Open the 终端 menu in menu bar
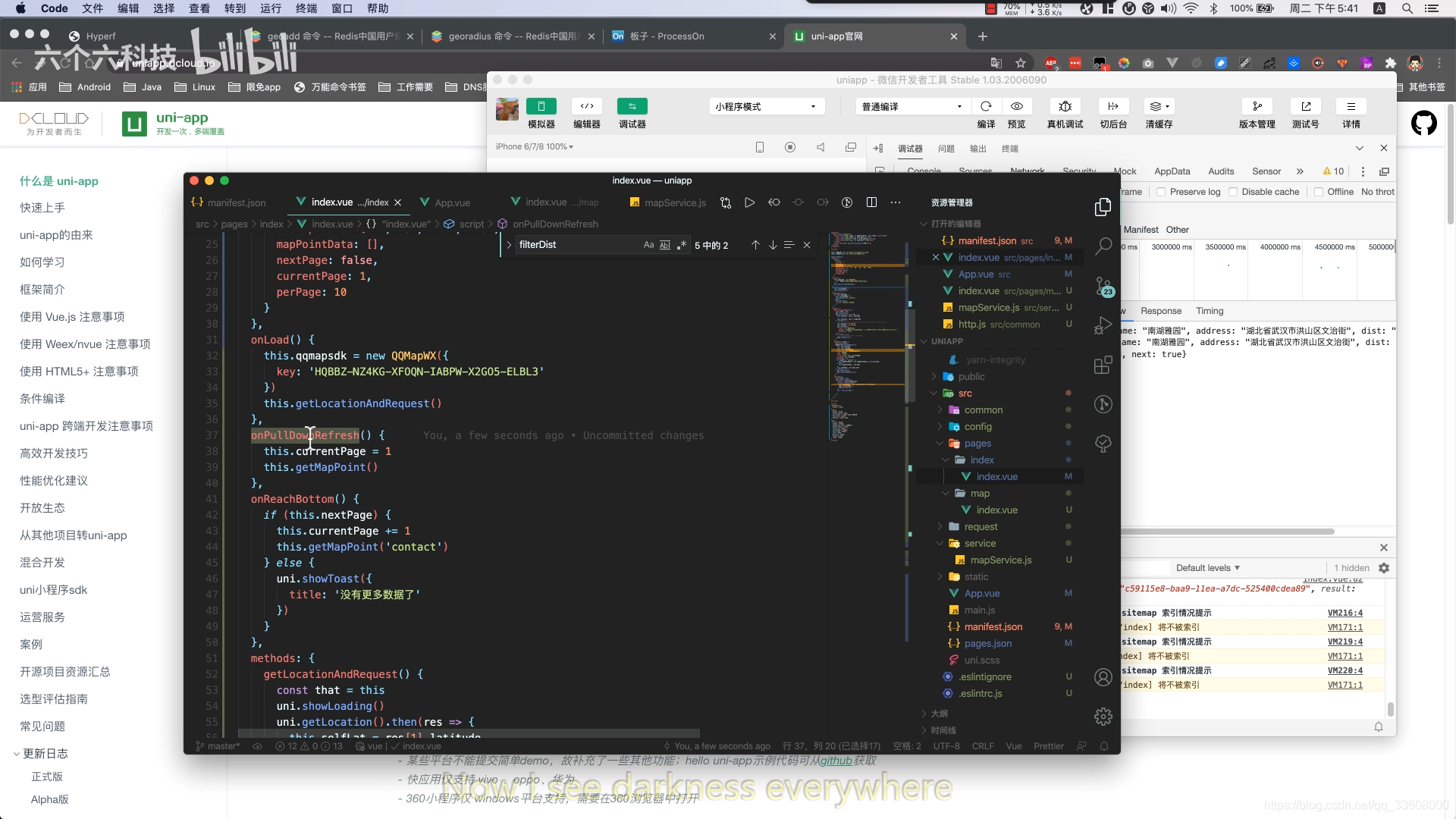The height and width of the screenshot is (819, 1456). pos(306,8)
